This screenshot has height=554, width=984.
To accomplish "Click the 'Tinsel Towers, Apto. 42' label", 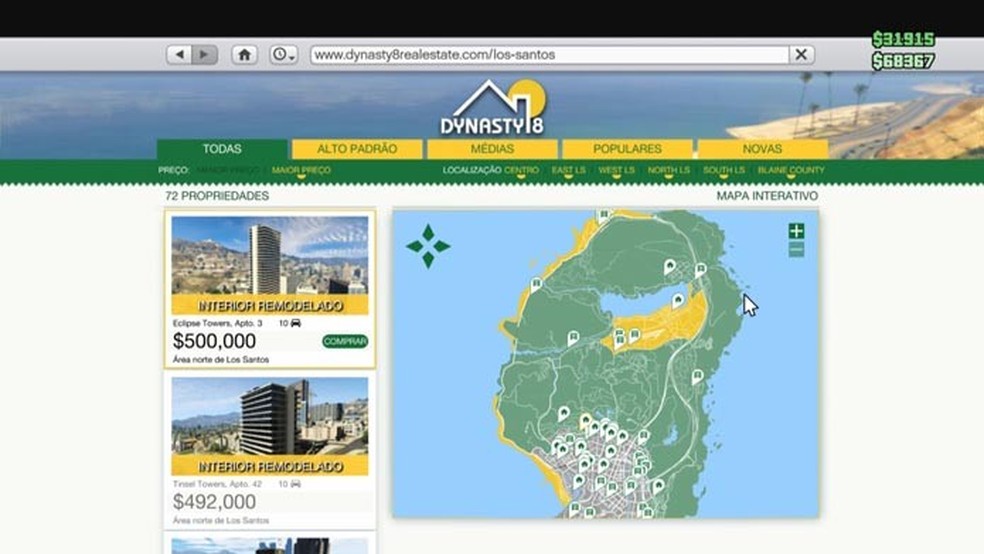I will (217, 484).
